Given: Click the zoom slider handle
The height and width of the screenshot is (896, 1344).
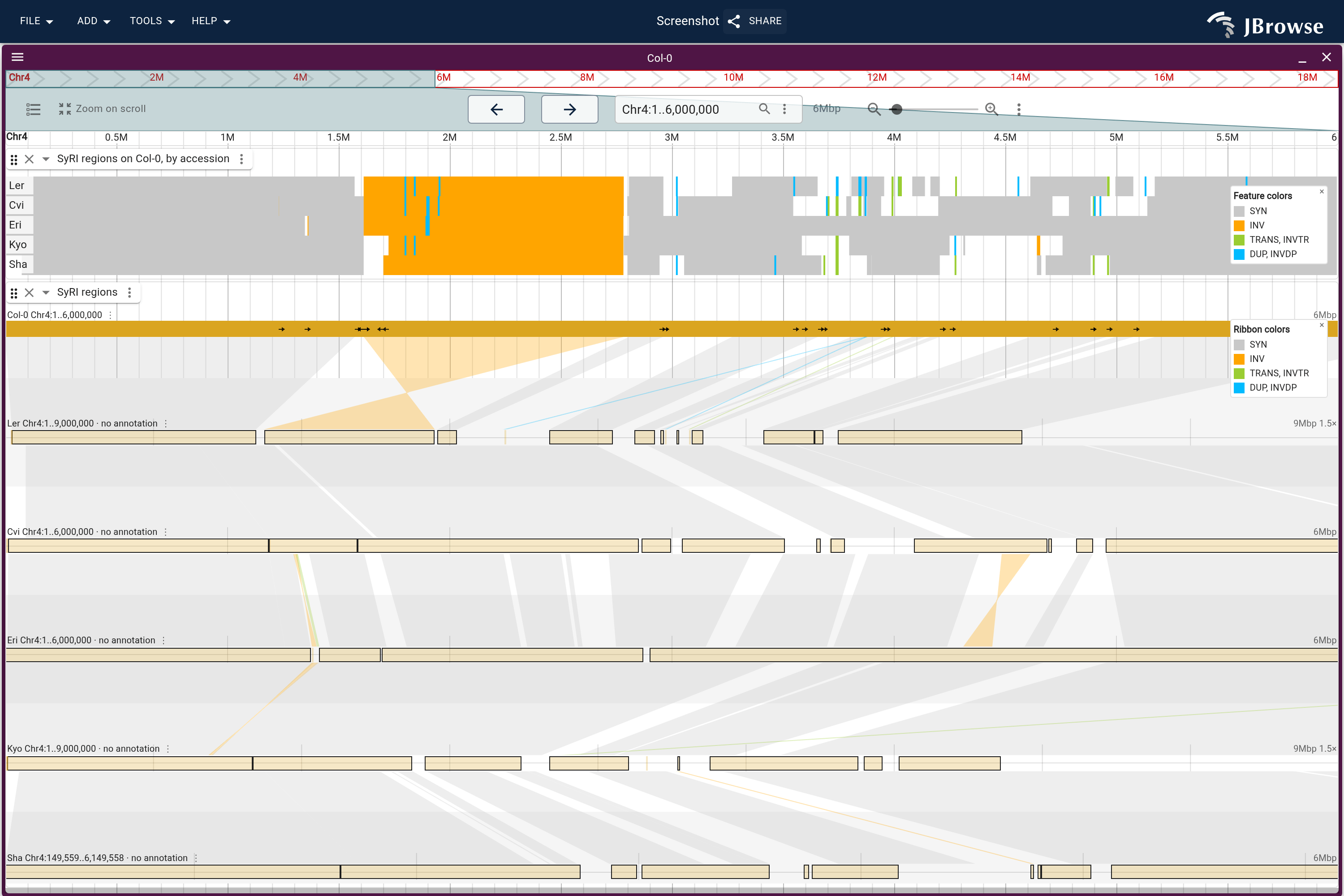Looking at the screenshot, I should [896, 109].
